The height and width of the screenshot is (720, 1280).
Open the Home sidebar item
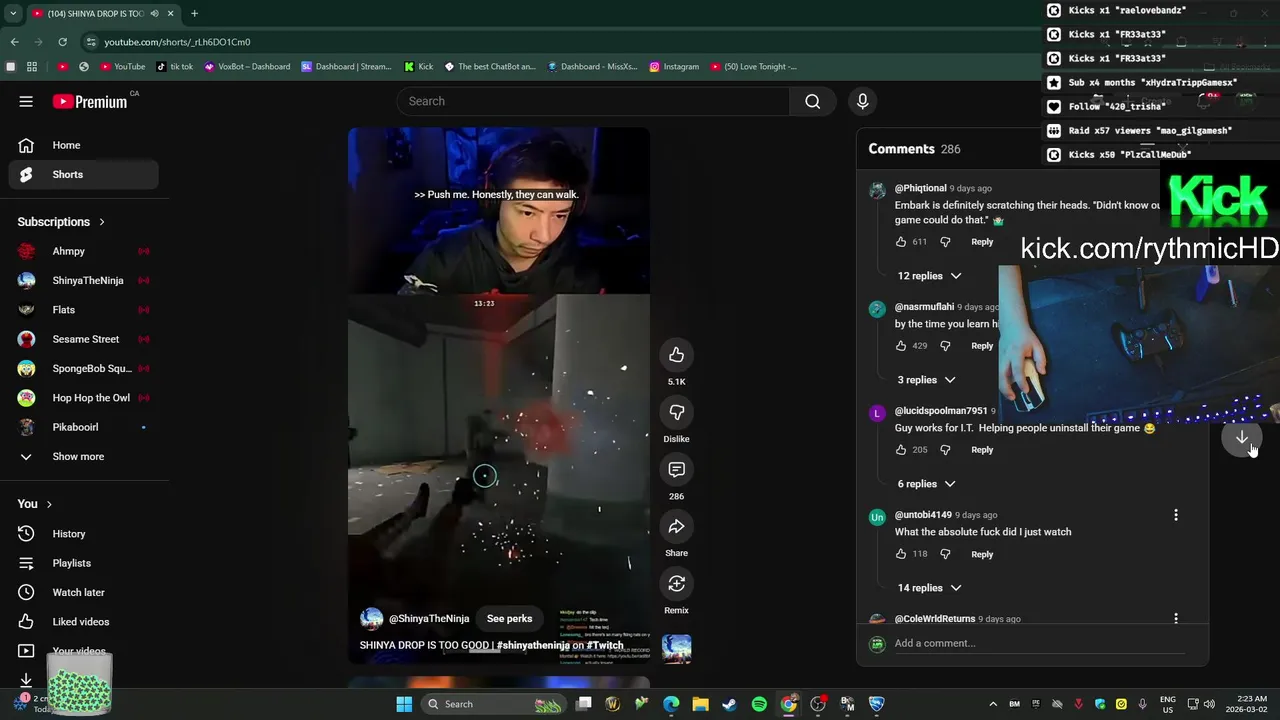click(x=84, y=145)
